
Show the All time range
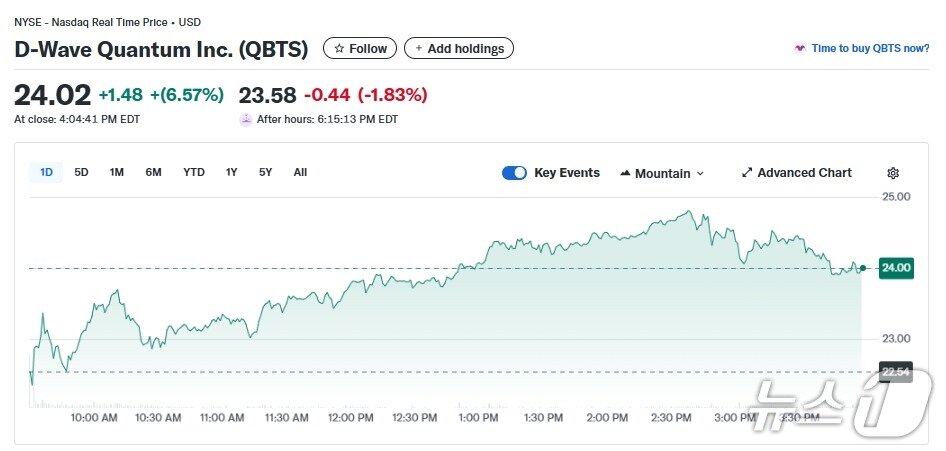click(x=300, y=172)
